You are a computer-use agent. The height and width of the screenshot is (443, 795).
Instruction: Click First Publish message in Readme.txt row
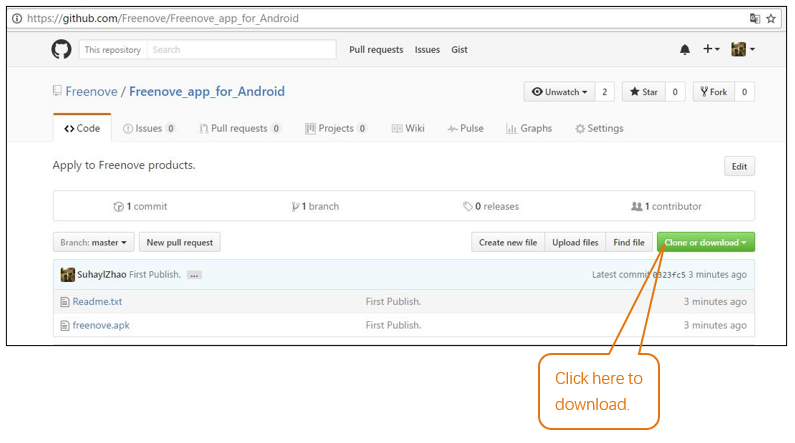(393, 302)
